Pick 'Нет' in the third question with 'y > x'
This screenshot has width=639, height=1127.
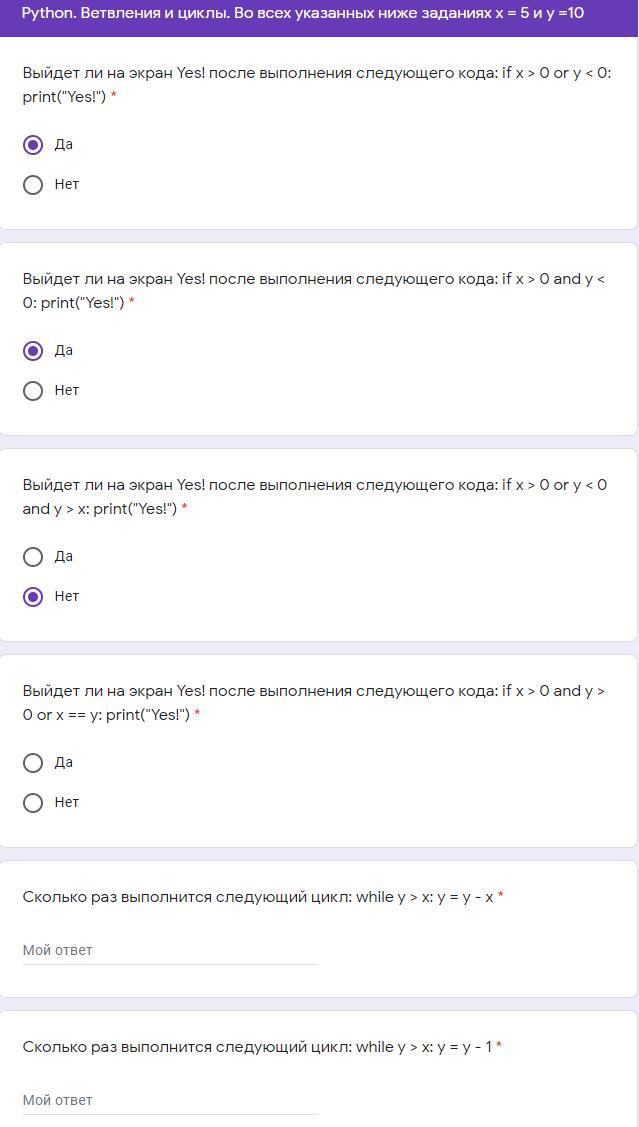click(x=33, y=597)
